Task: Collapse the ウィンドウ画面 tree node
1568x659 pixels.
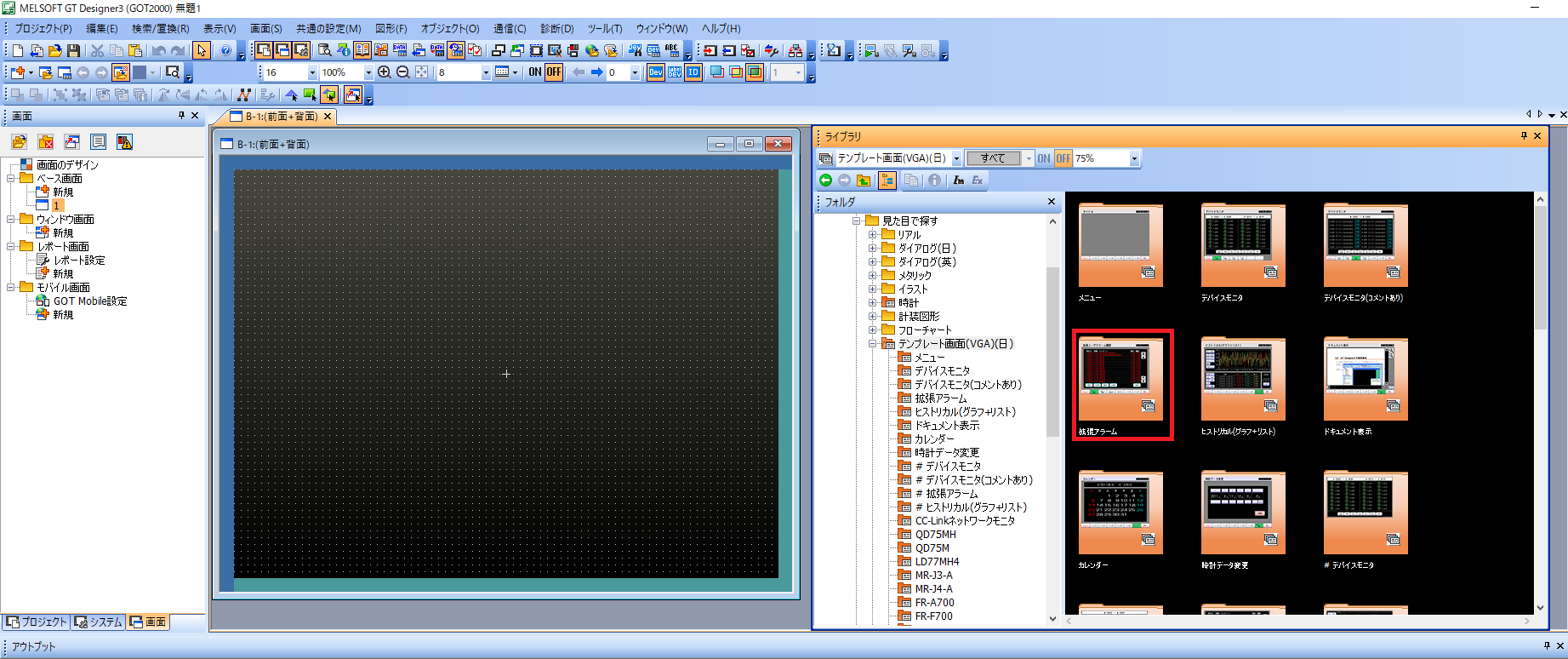Action: coord(11,220)
